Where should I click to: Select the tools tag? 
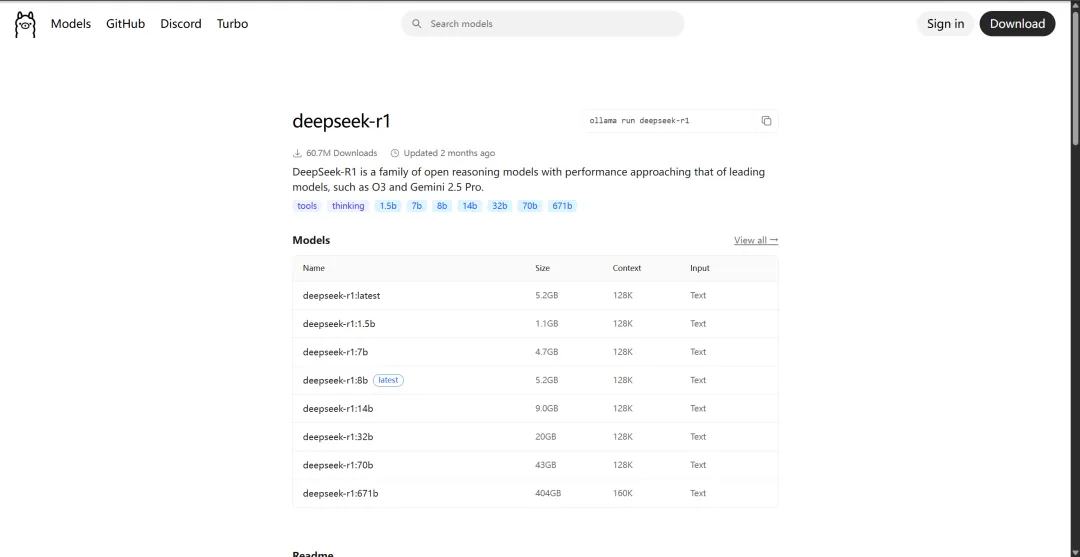tap(307, 206)
